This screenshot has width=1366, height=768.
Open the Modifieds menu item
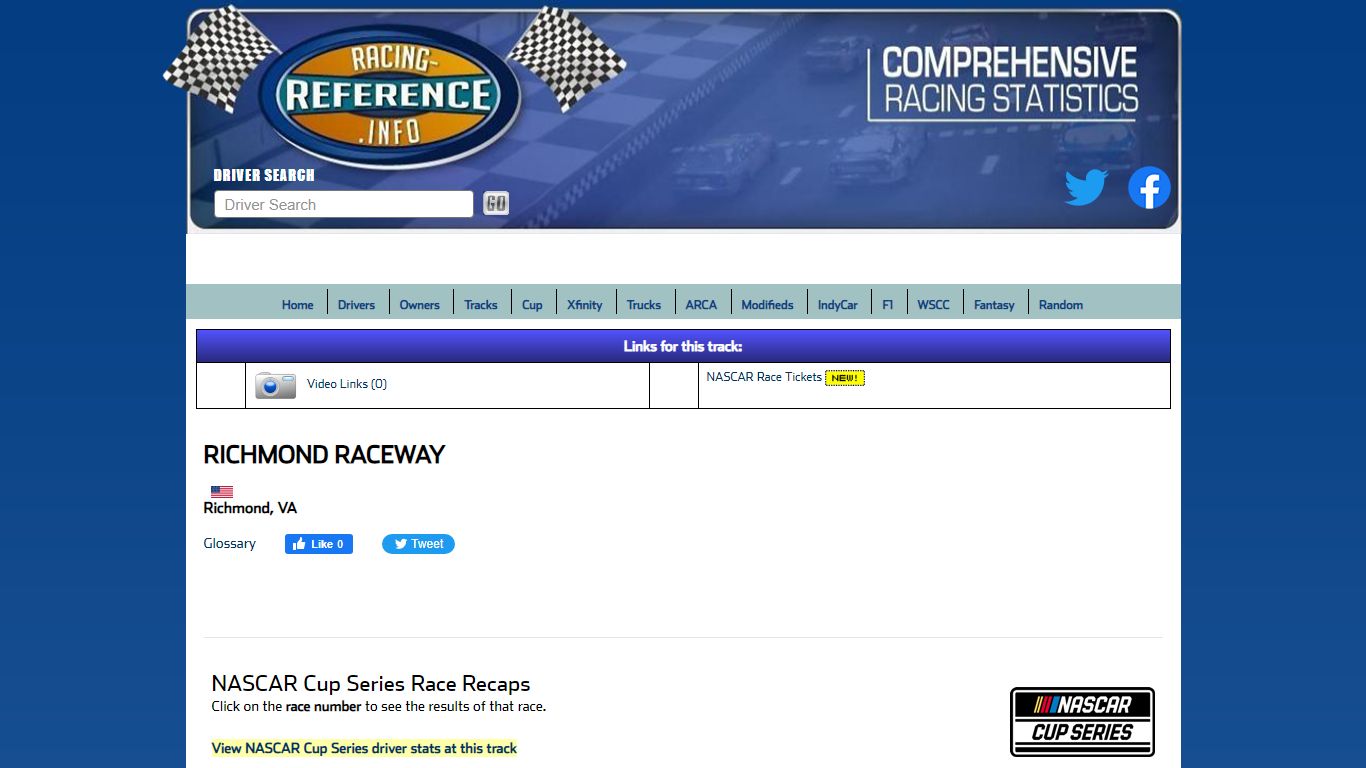click(767, 305)
